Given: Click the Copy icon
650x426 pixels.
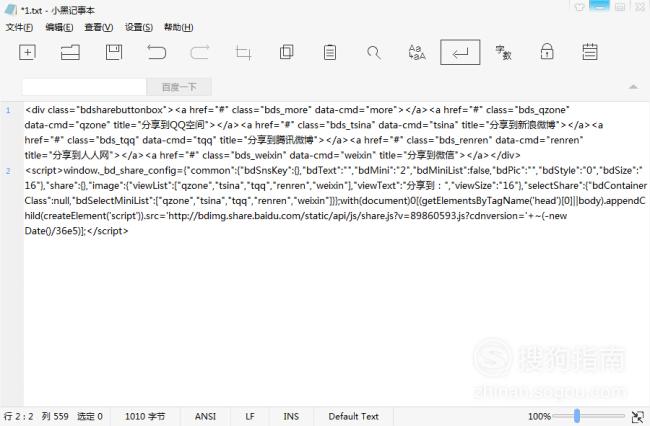Looking at the screenshot, I should click(x=286, y=52).
